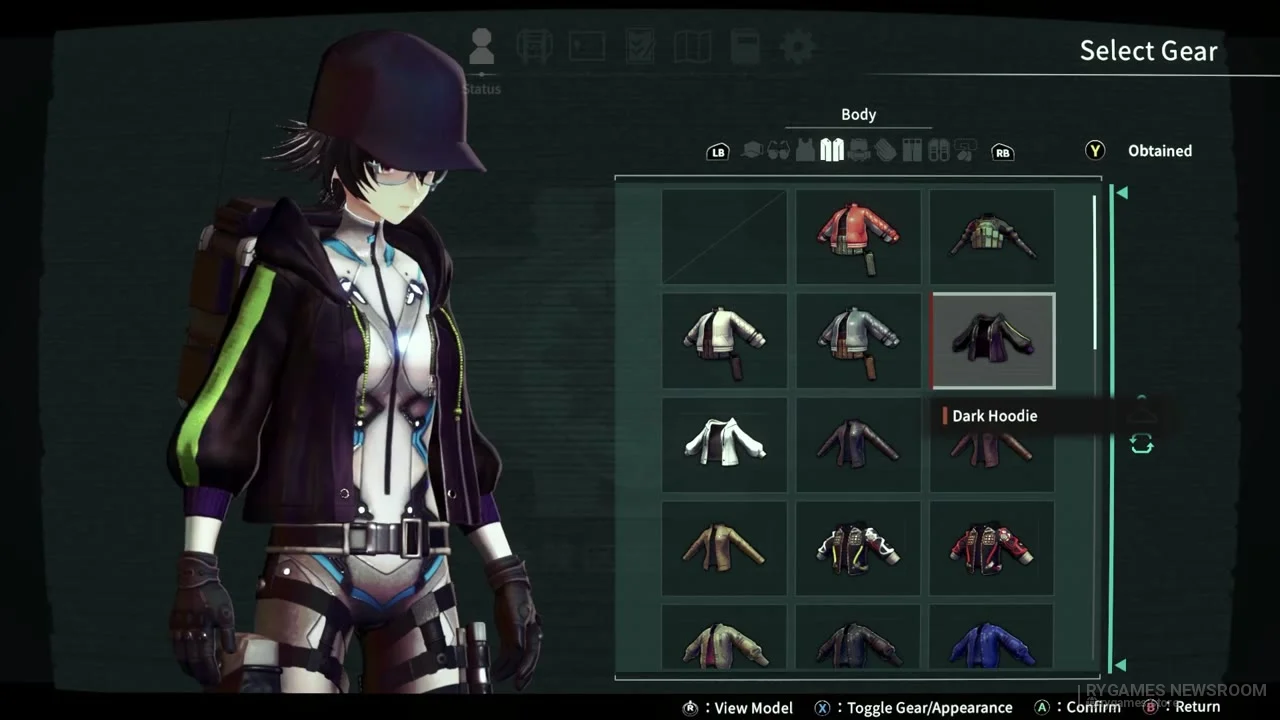1280x720 pixels.
Task: Select the tan jacket thumbnail
Action: click(723, 549)
